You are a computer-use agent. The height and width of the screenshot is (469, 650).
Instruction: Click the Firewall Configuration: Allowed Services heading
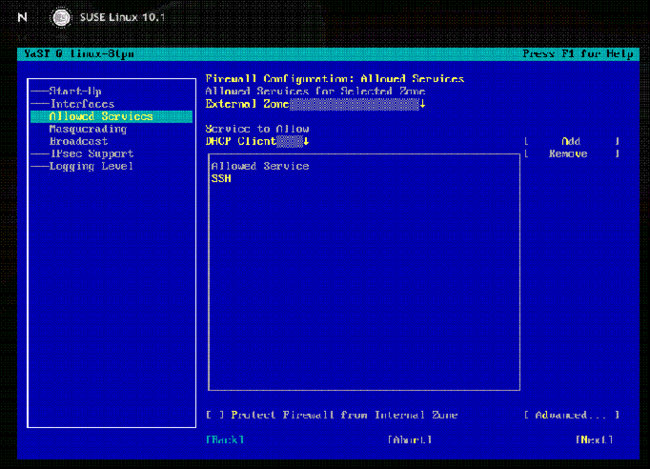[x=335, y=79]
